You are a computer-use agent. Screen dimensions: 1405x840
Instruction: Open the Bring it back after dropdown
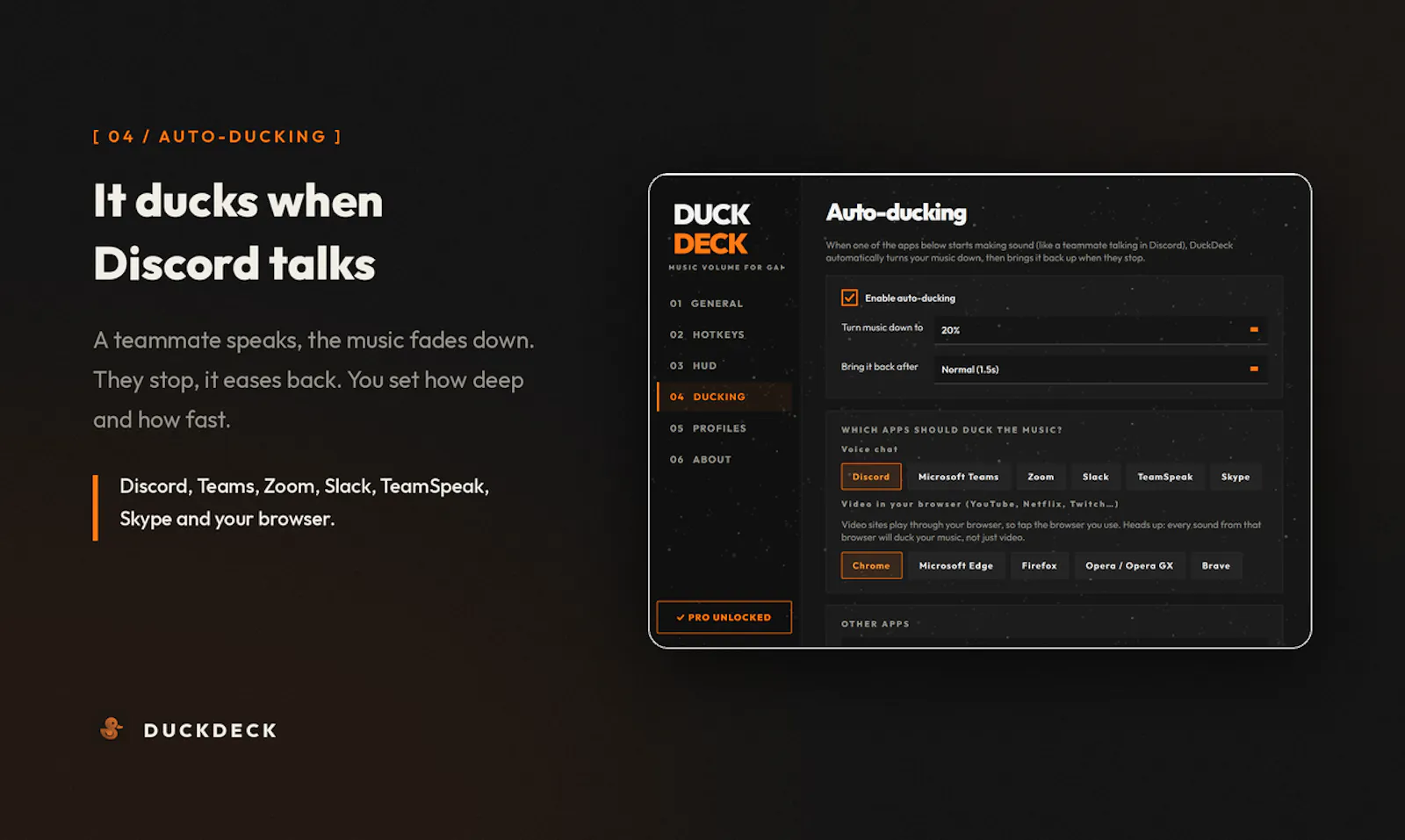1100,370
